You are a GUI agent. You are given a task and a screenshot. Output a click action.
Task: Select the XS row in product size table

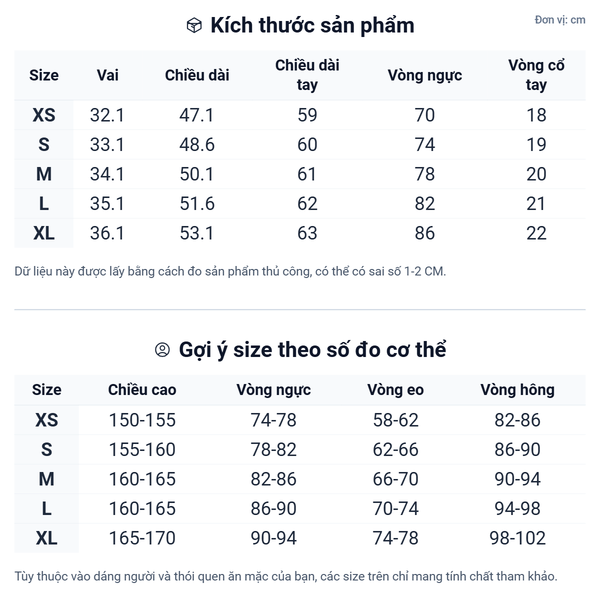pos(44,115)
